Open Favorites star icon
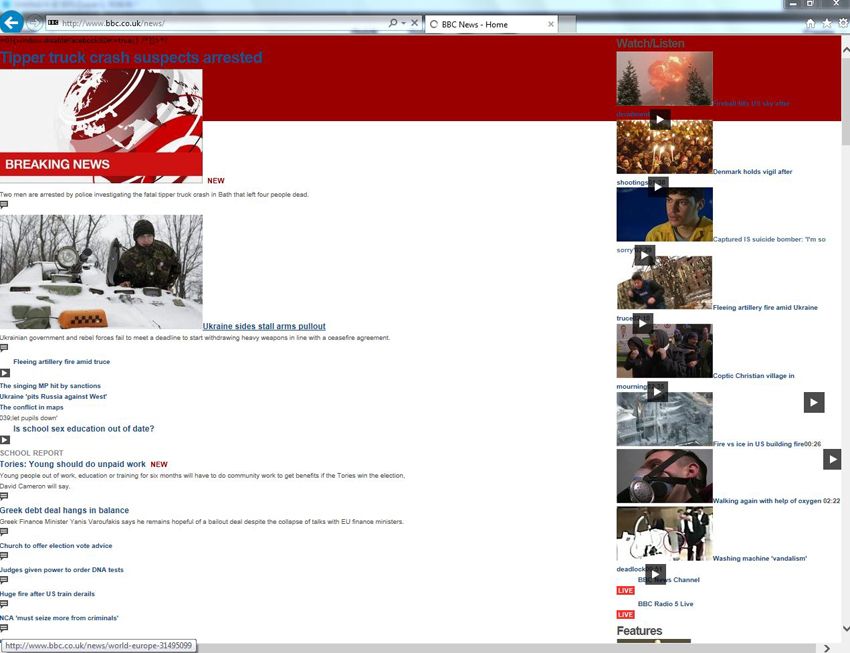850x653 pixels. pos(827,23)
